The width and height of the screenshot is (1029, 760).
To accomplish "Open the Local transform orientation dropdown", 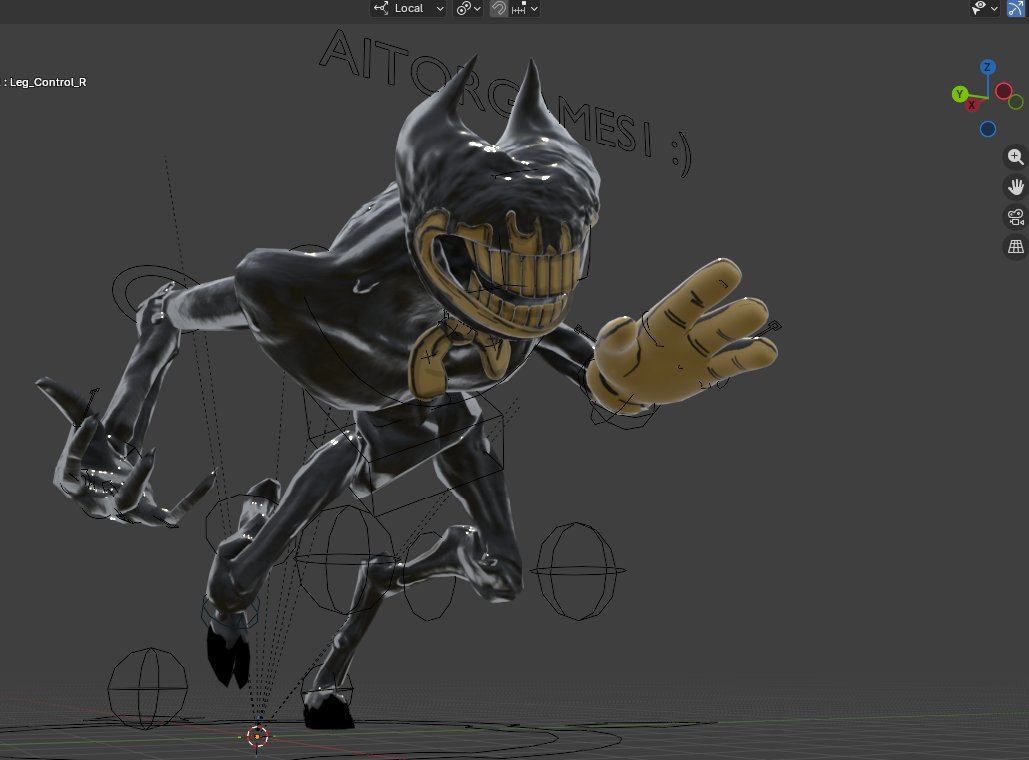I will click(x=408, y=9).
